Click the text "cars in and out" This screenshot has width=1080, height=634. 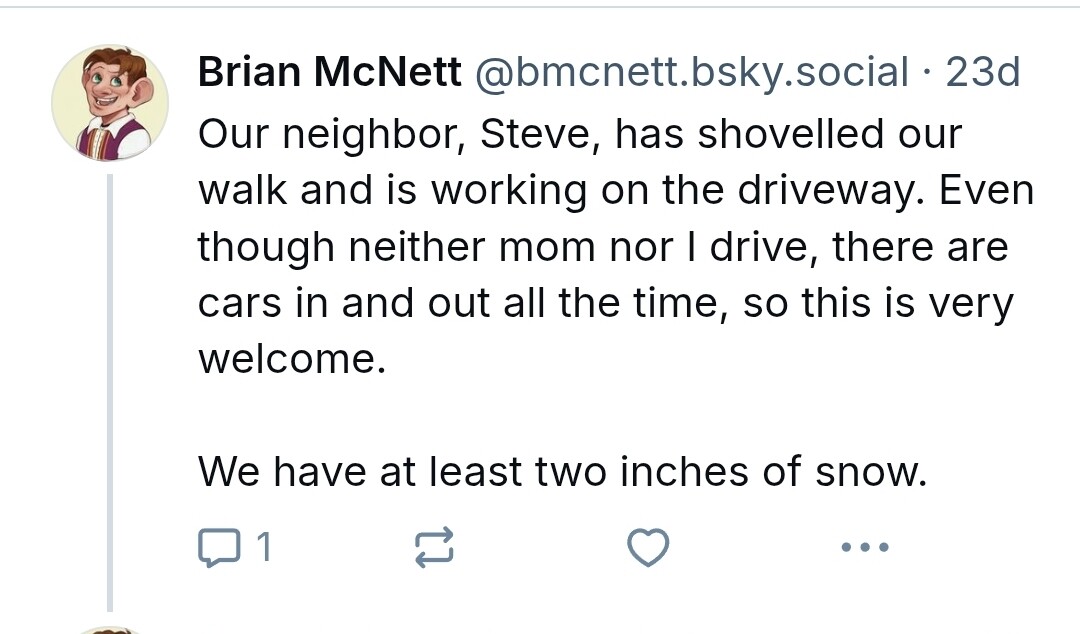344,303
